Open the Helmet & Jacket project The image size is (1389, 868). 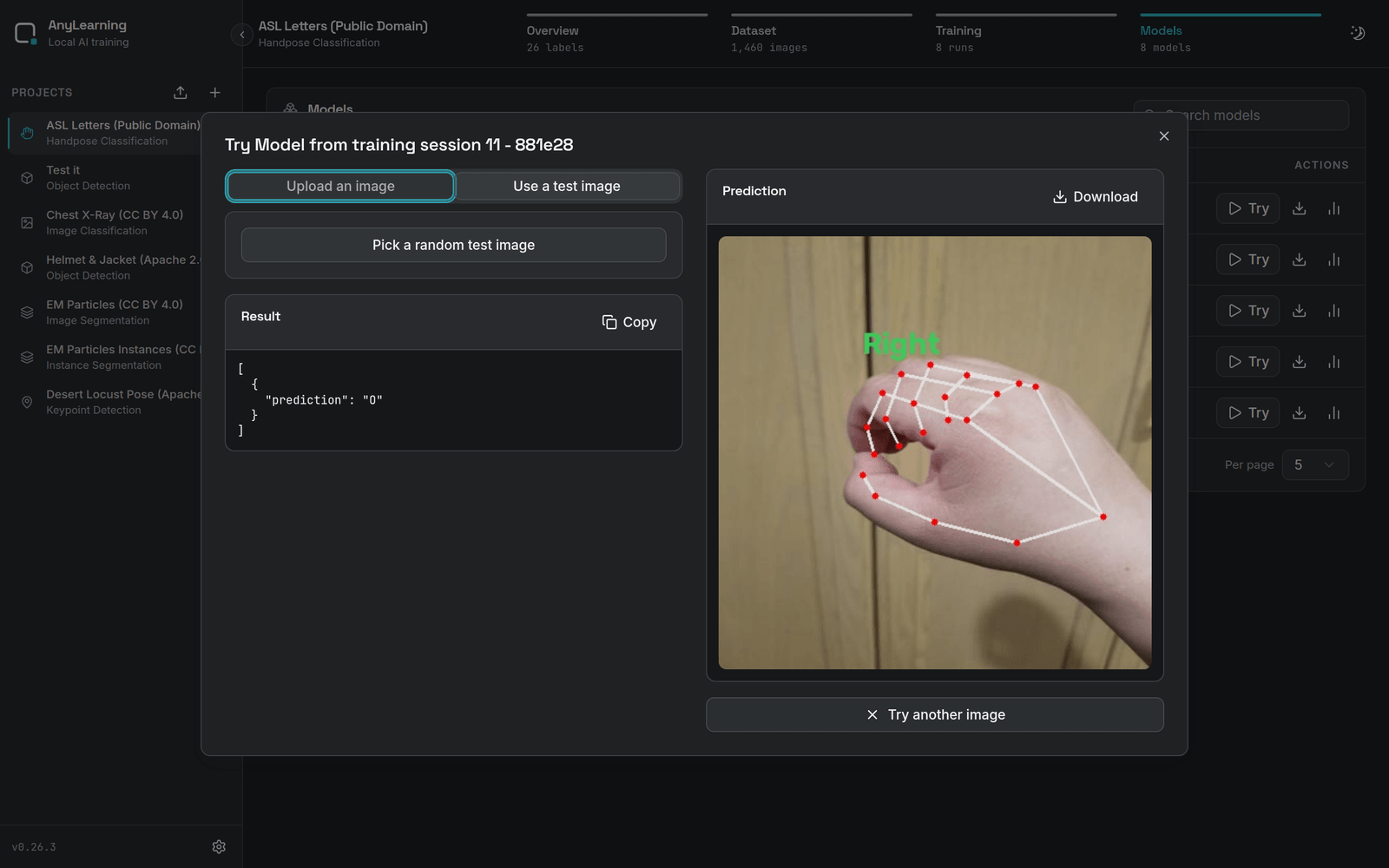pyautogui.click(x=106, y=267)
